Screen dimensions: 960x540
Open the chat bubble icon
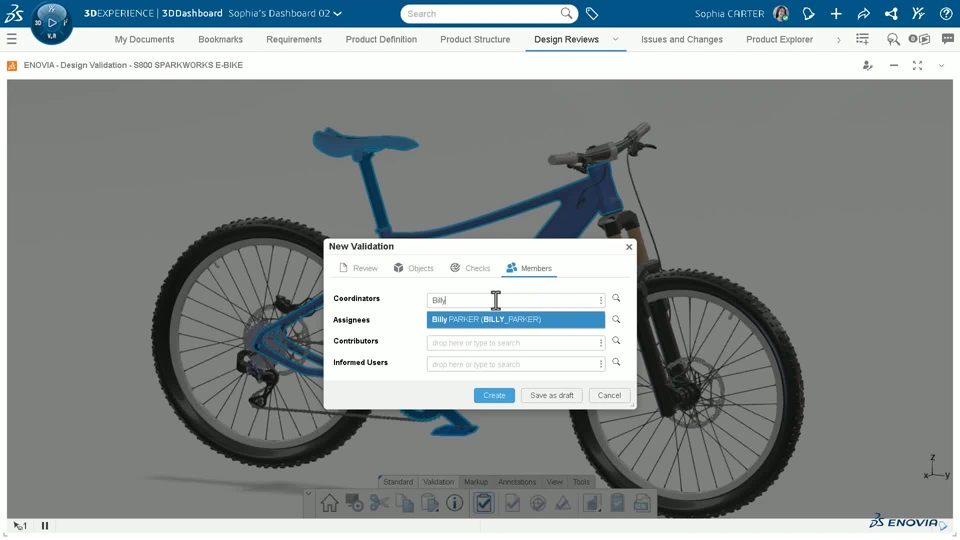point(948,39)
